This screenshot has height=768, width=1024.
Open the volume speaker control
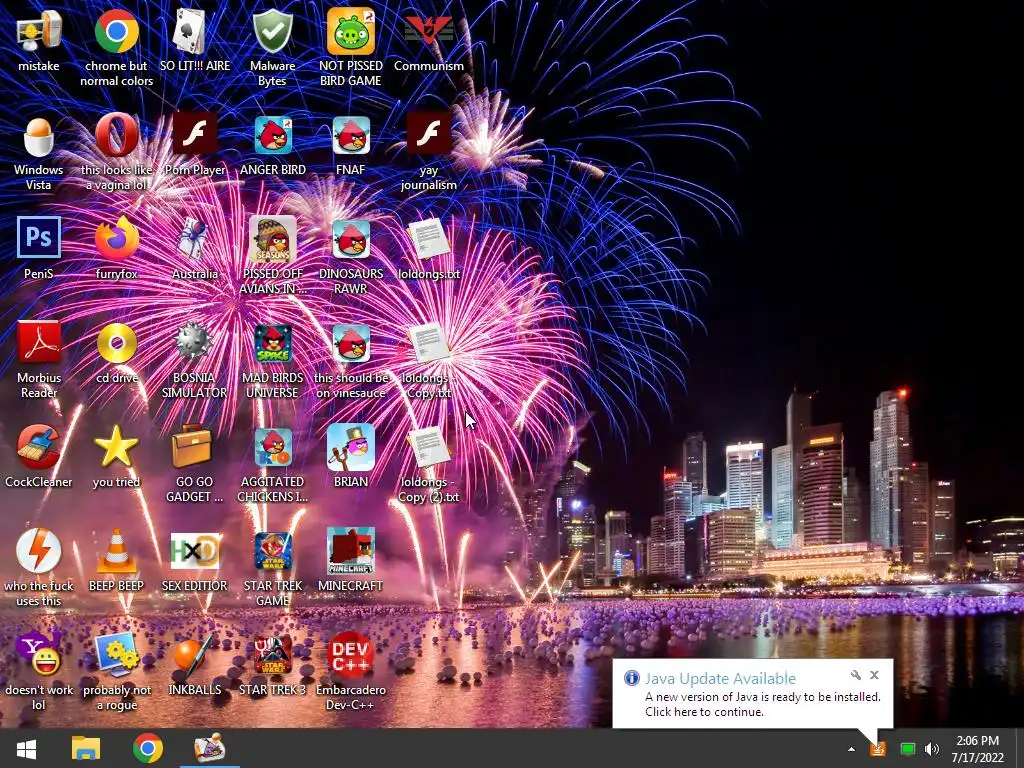pos(932,749)
